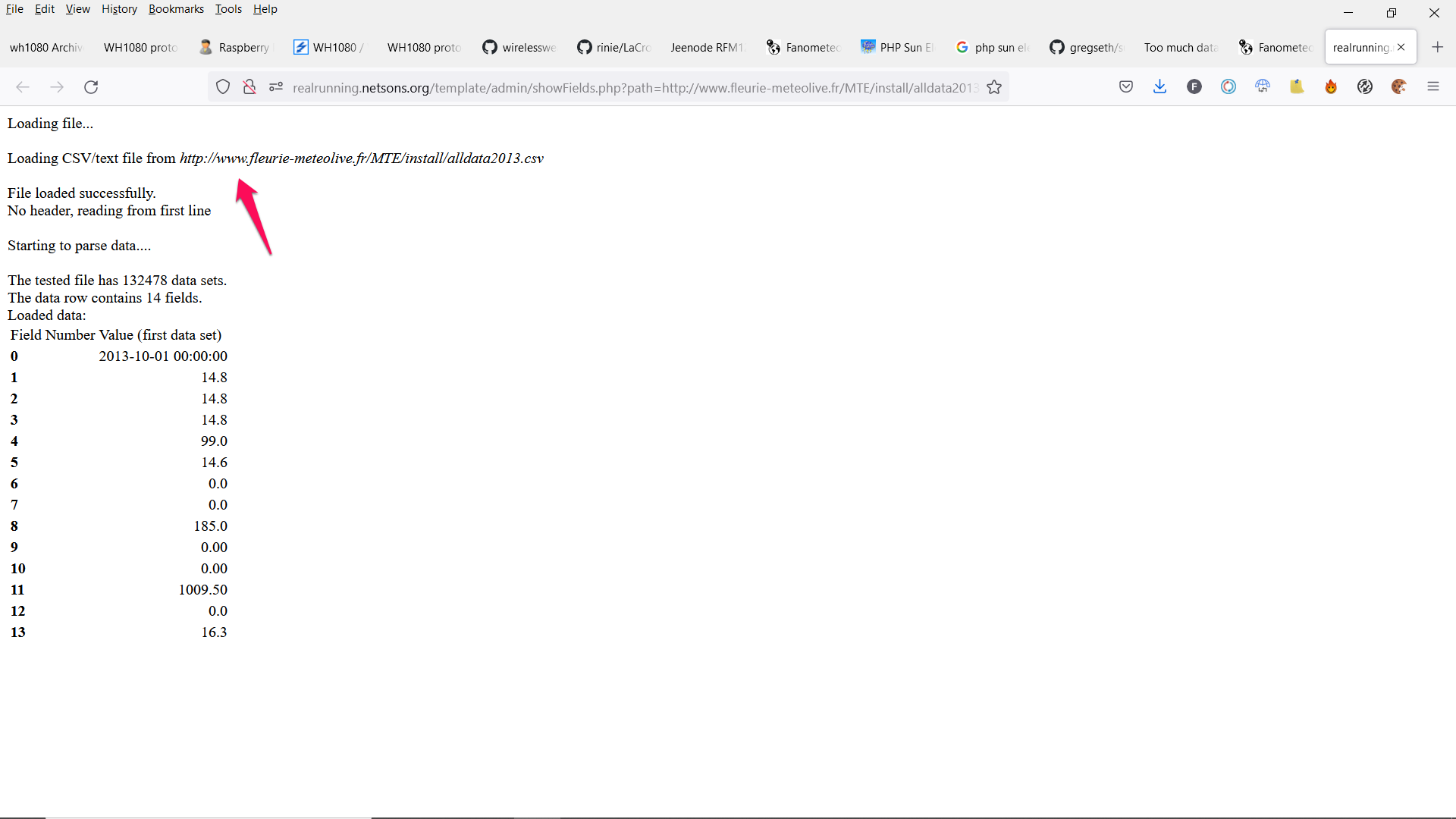Switch to the gregseth GitHub tab
1456x819 pixels.
coord(1086,47)
